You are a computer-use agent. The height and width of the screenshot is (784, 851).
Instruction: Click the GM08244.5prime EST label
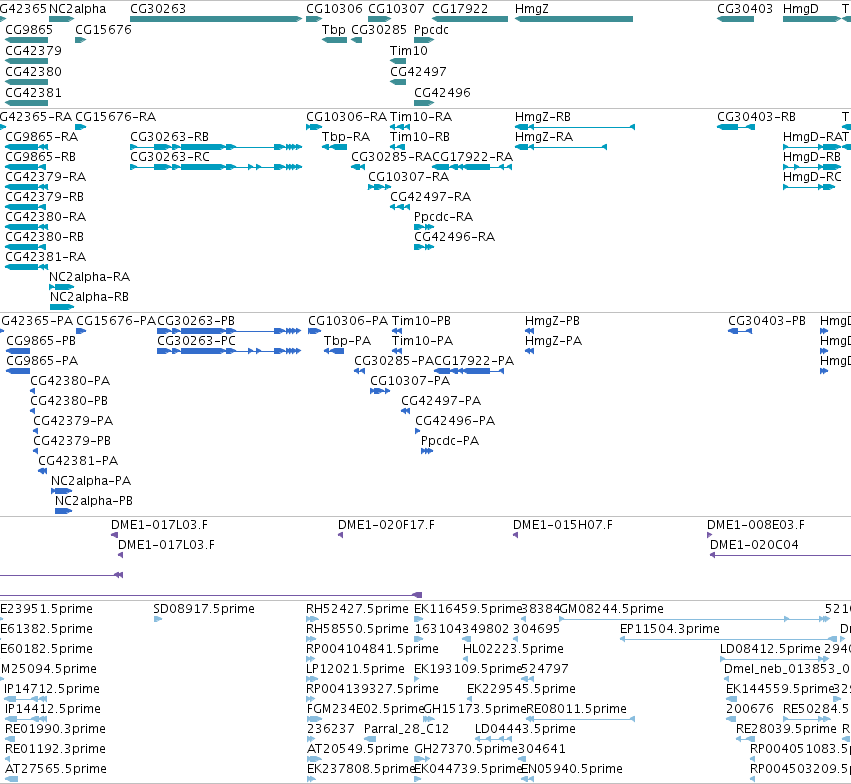pos(612,609)
